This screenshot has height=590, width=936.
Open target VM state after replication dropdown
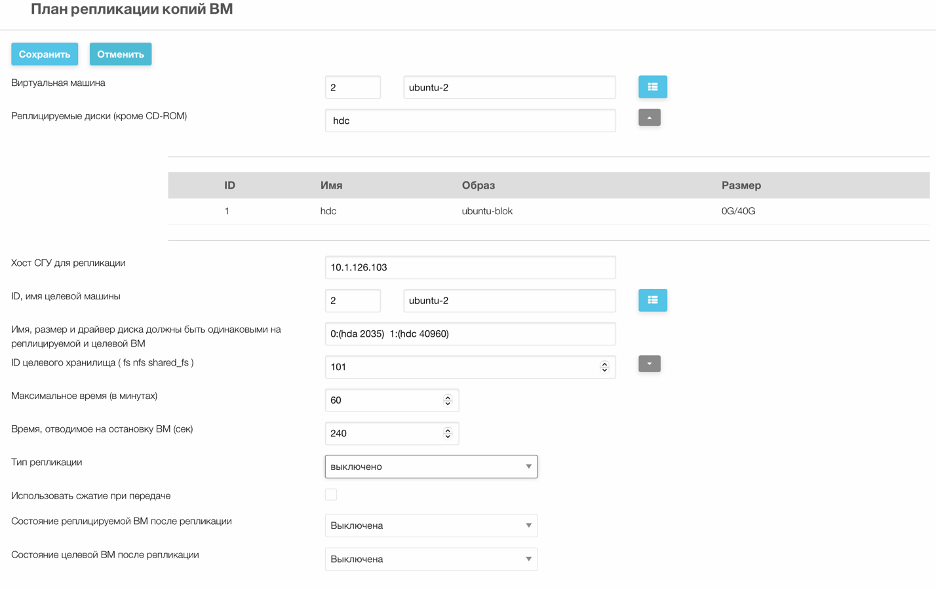pos(431,559)
